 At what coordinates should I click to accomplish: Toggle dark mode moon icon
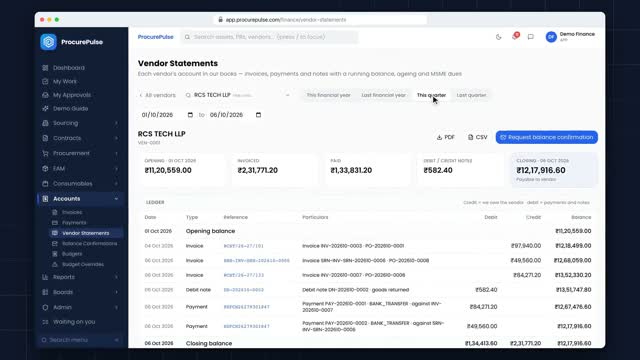[x=498, y=37]
